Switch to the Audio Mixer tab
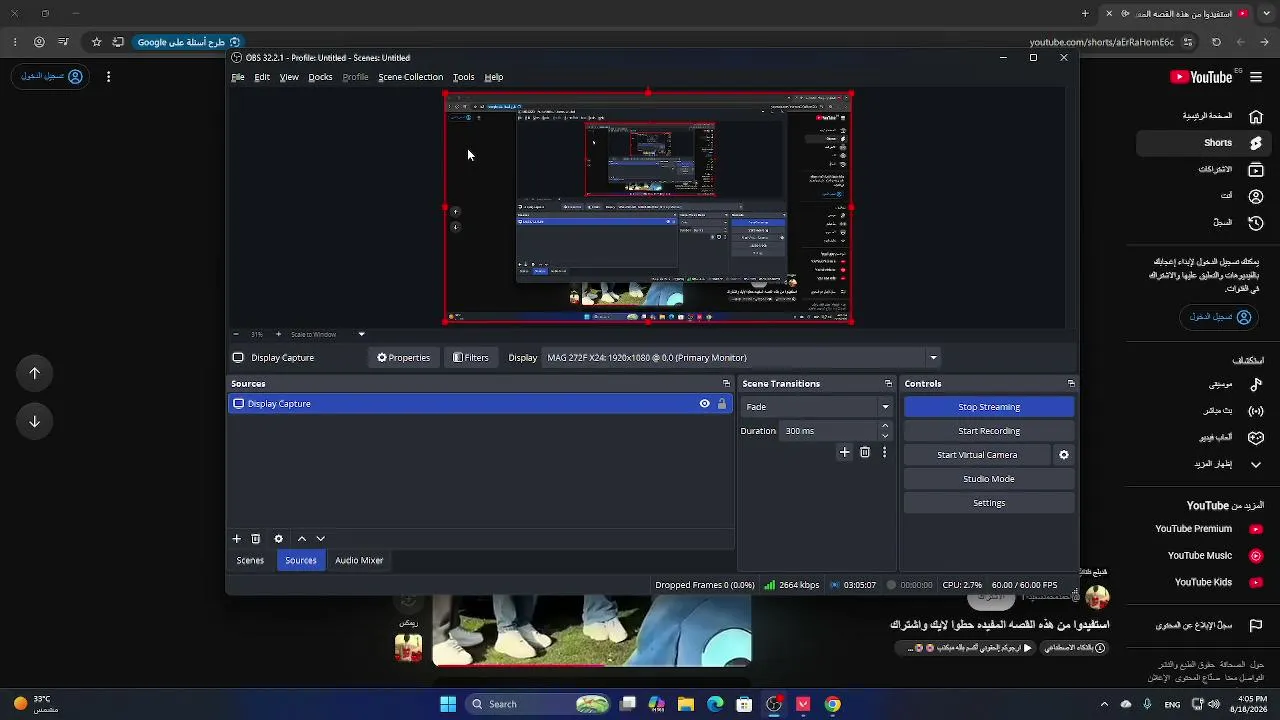Screen dimensions: 1280x720 tap(359, 561)
